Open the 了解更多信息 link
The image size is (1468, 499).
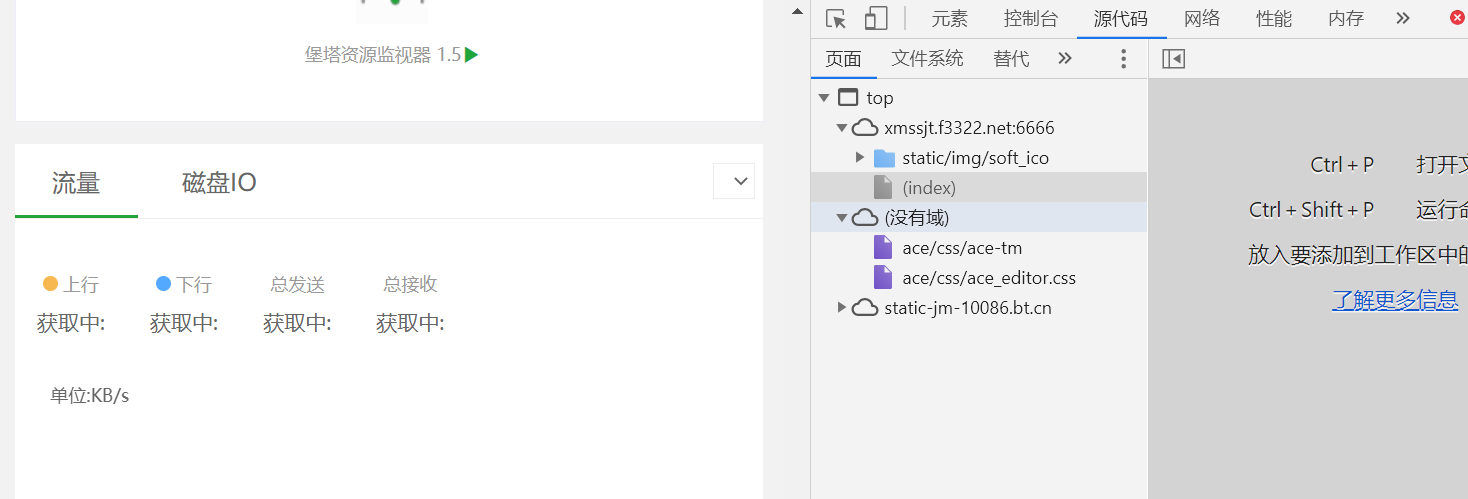pyautogui.click(x=1395, y=300)
